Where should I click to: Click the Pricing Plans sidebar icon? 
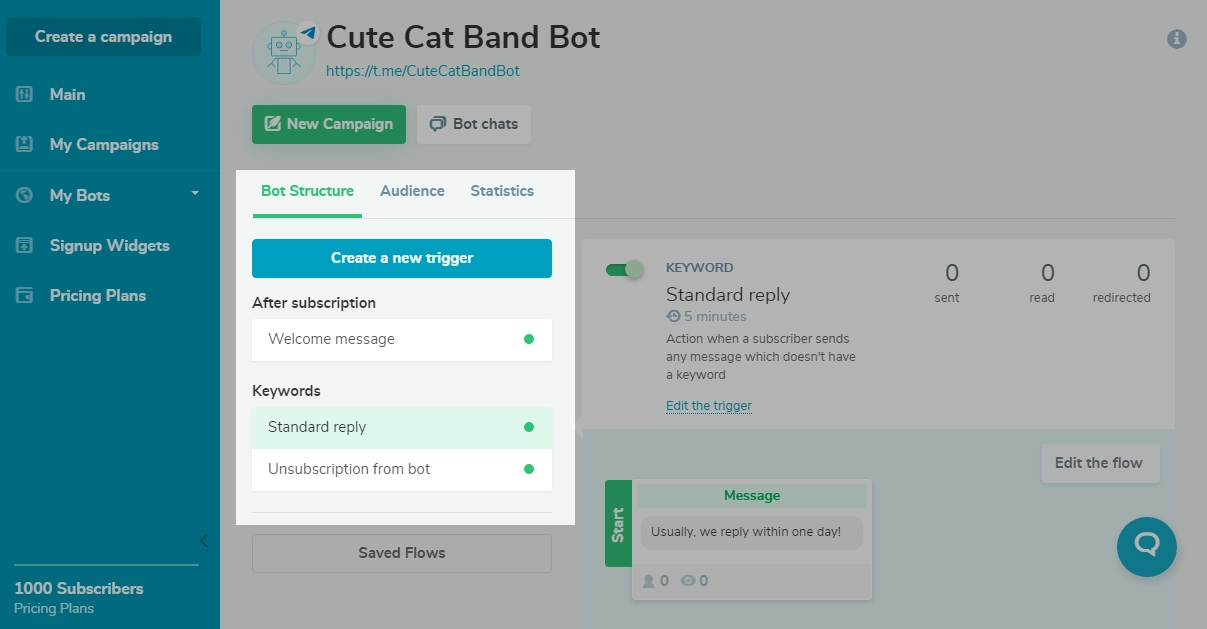pos(25,295)
